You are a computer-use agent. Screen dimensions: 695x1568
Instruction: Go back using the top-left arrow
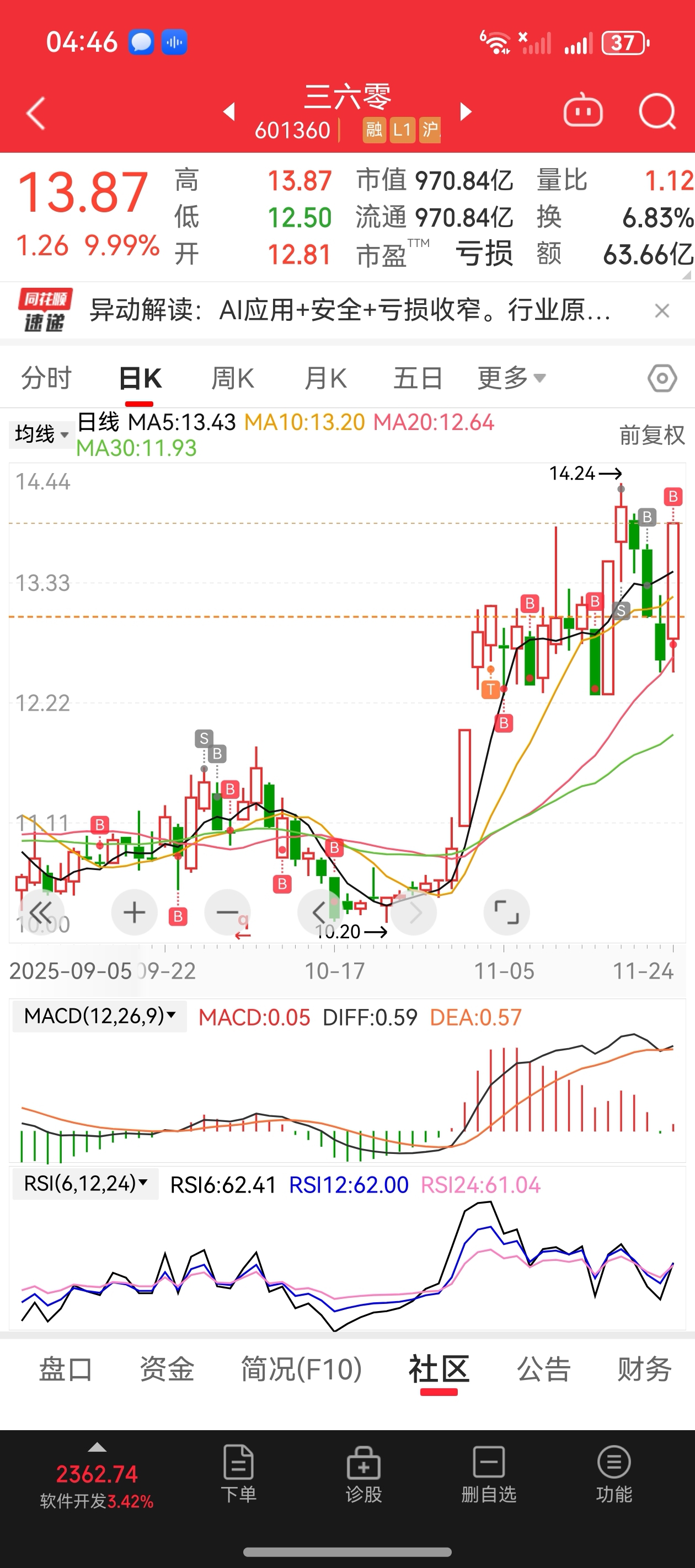[36, 113]
